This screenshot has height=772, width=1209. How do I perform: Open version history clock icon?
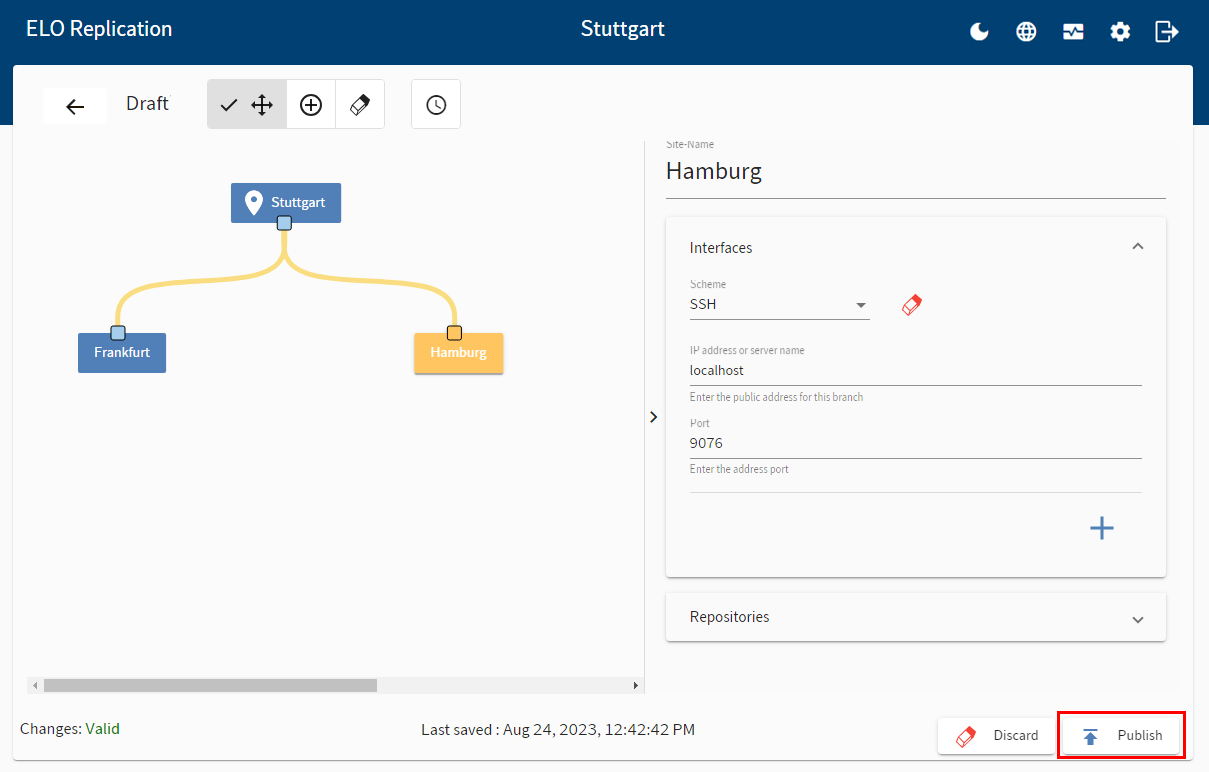436,105
